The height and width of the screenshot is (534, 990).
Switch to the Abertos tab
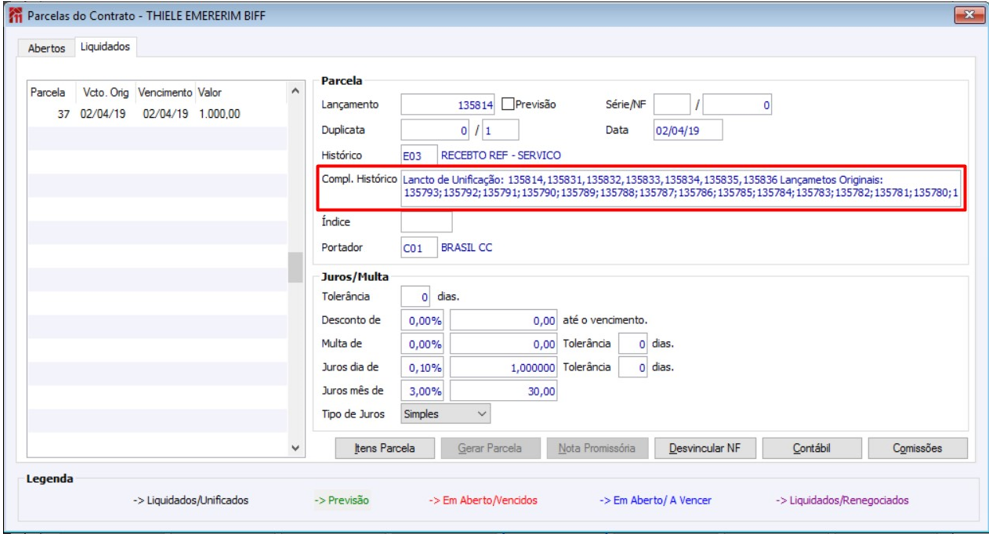pos(47,48)
